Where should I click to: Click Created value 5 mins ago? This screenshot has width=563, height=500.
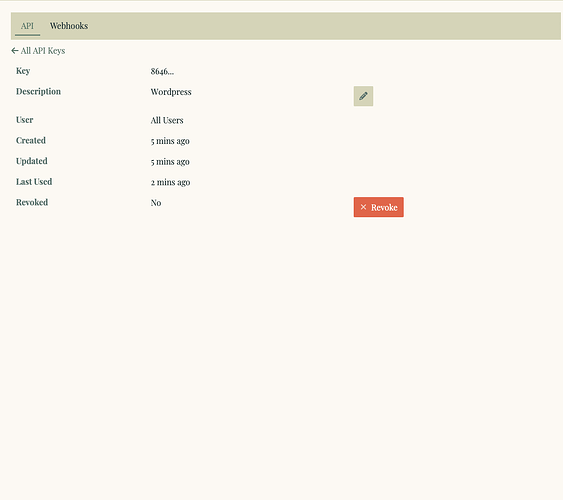point(170,141)
